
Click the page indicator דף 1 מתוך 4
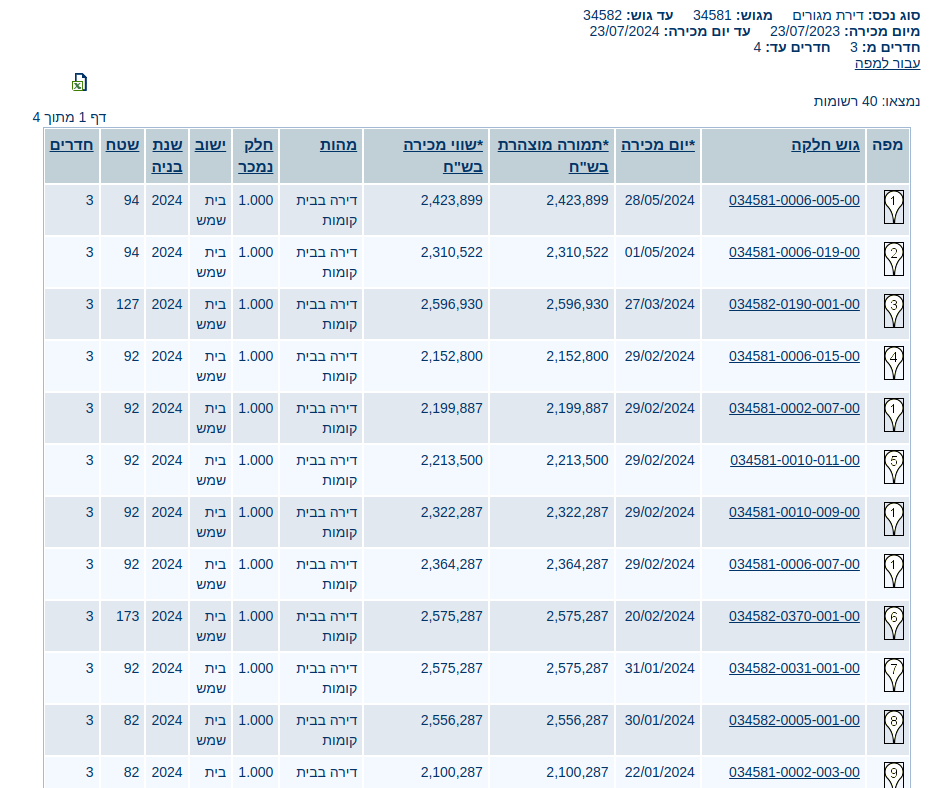click(70, 117)
